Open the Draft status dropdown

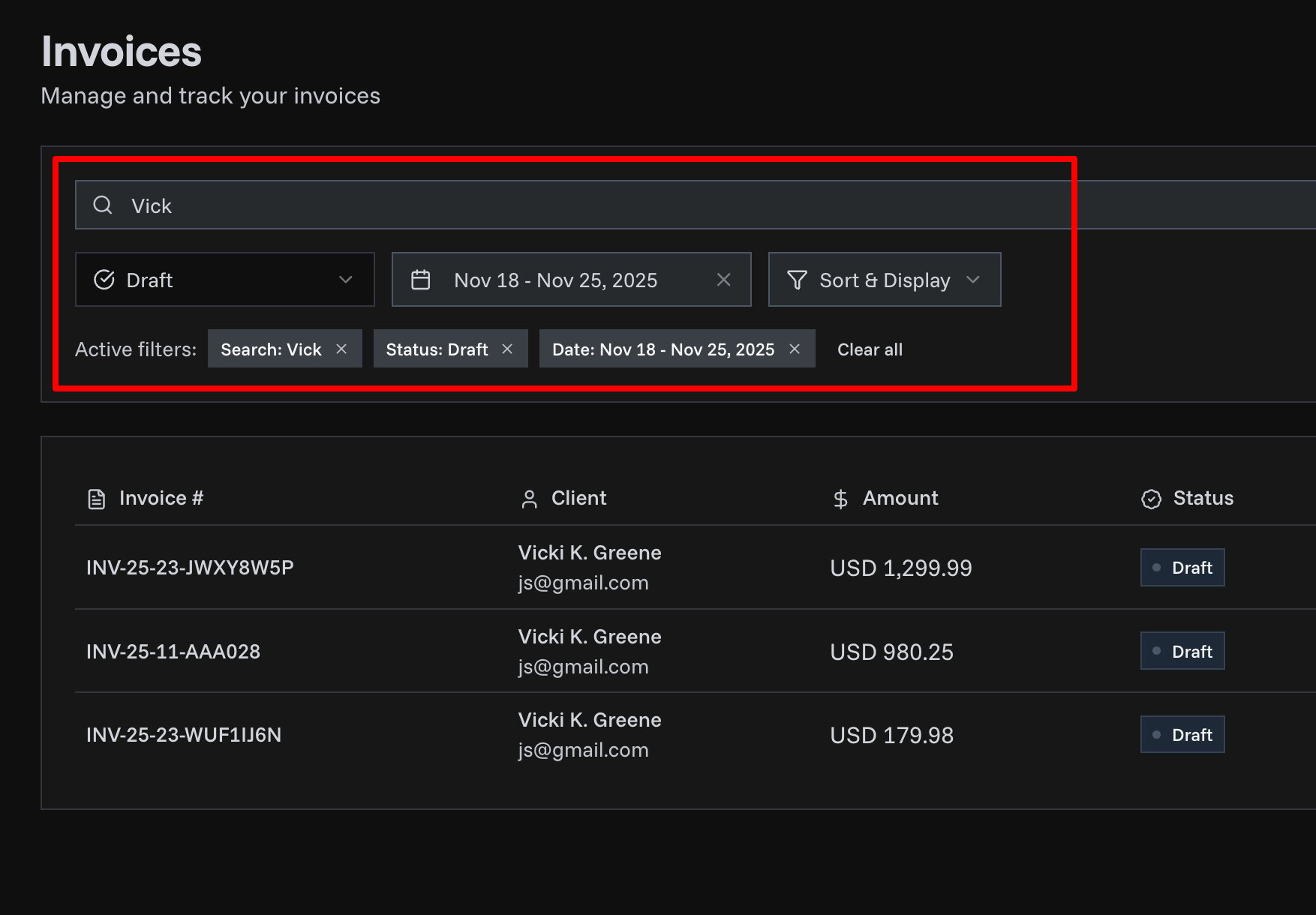pyautogui.click(x=224, y=279)
